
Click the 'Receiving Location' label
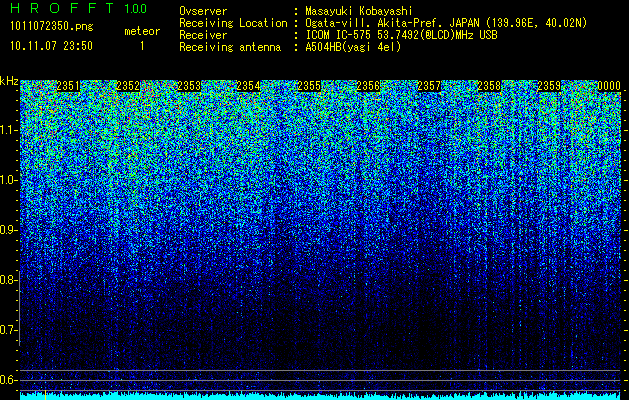click(233, 23)
